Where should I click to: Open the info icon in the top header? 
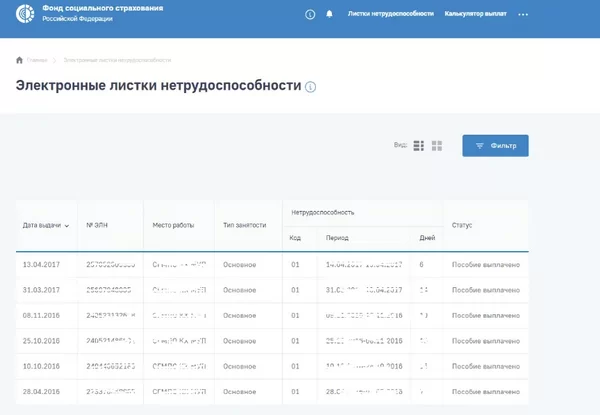coord(307,15)
